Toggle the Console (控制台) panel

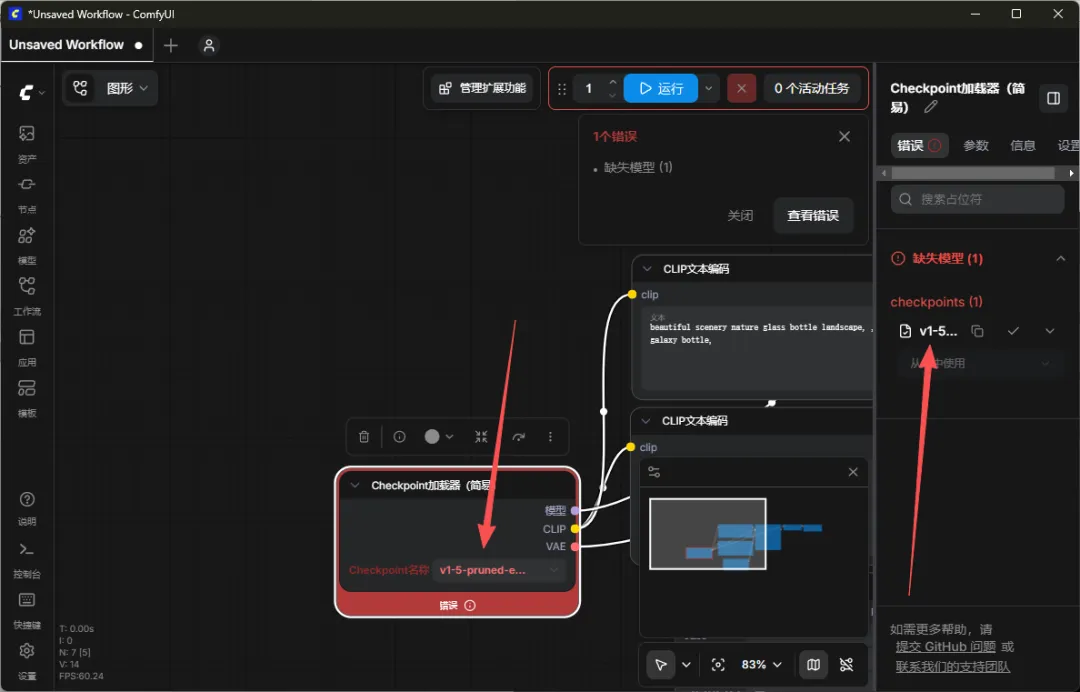(27, 560)
